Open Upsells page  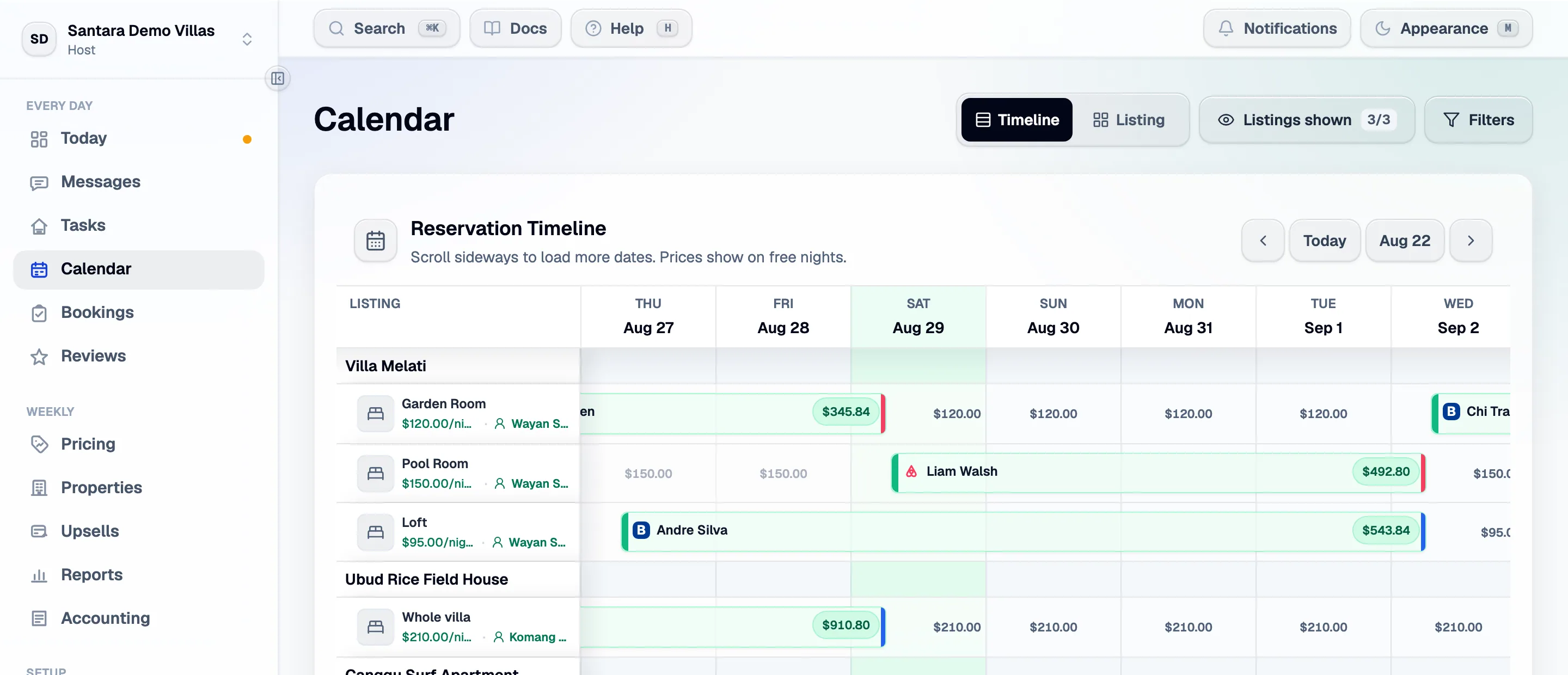click(139, 531)
